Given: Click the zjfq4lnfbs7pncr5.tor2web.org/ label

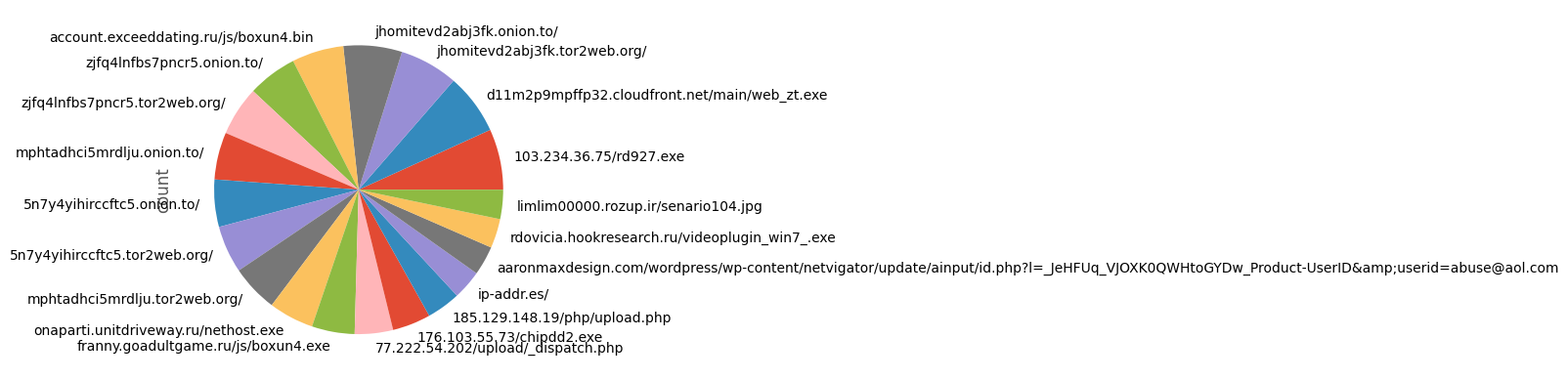Looking at the screenshot, I should pos(123,103).
